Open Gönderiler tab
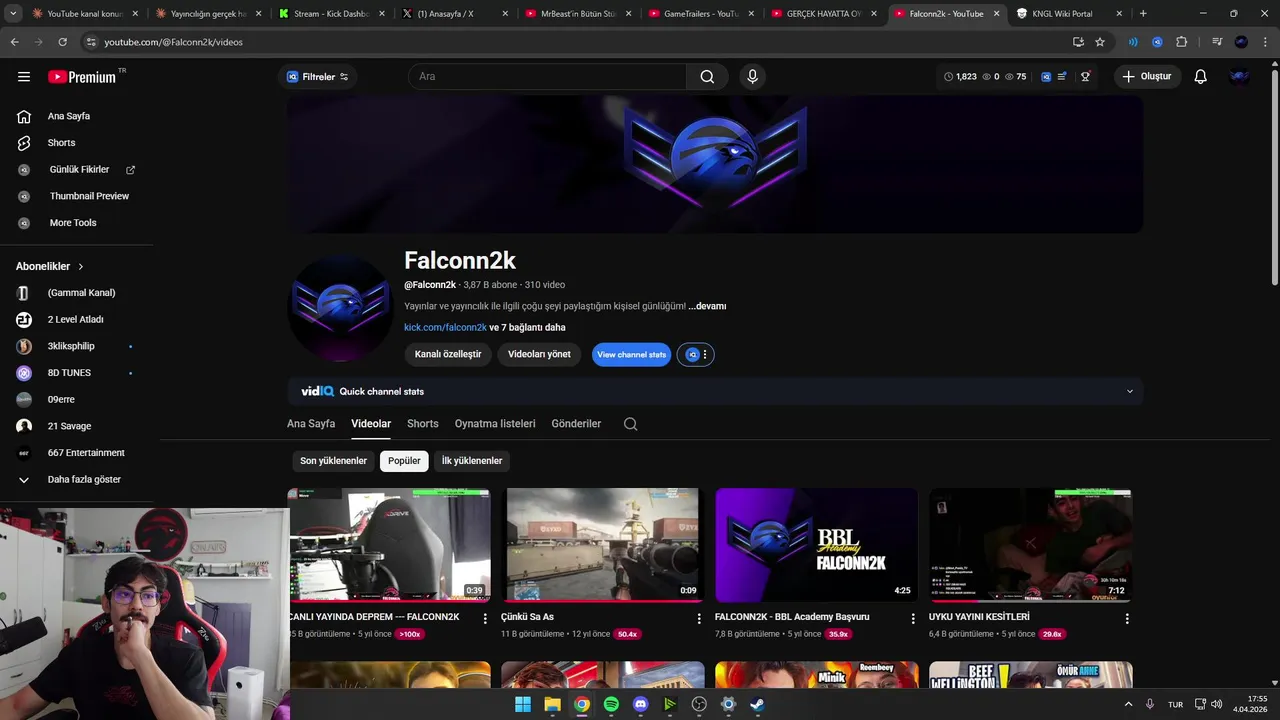1280x720 pixels. [x=576, y=424]
